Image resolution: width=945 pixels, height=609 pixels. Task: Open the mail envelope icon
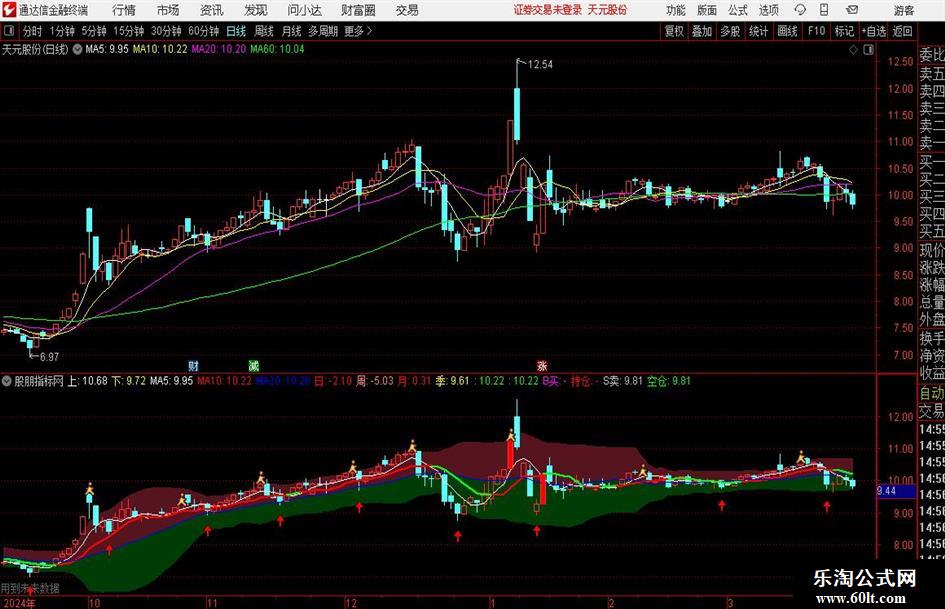852,10
